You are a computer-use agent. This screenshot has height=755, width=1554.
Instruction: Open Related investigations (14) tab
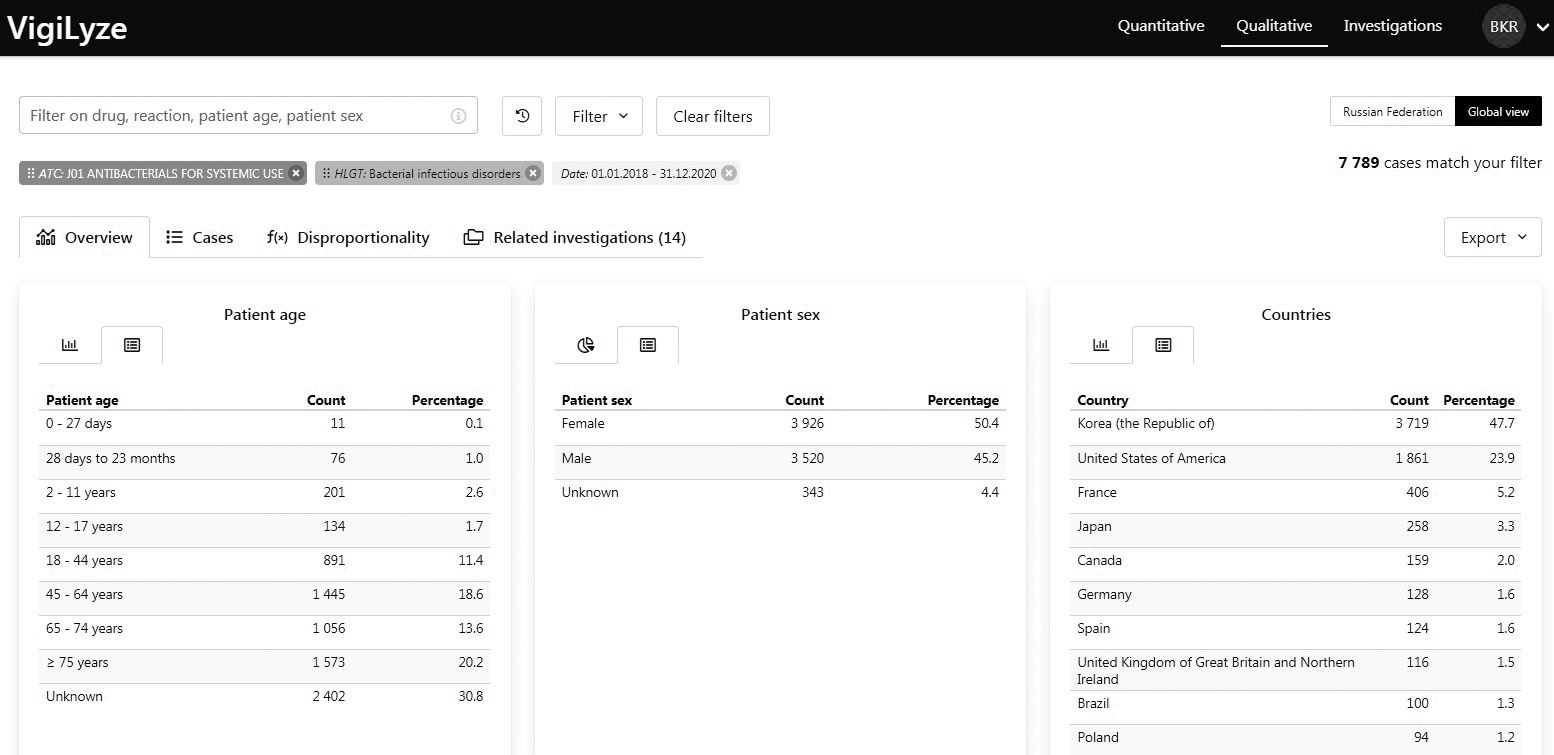(575, 237)
